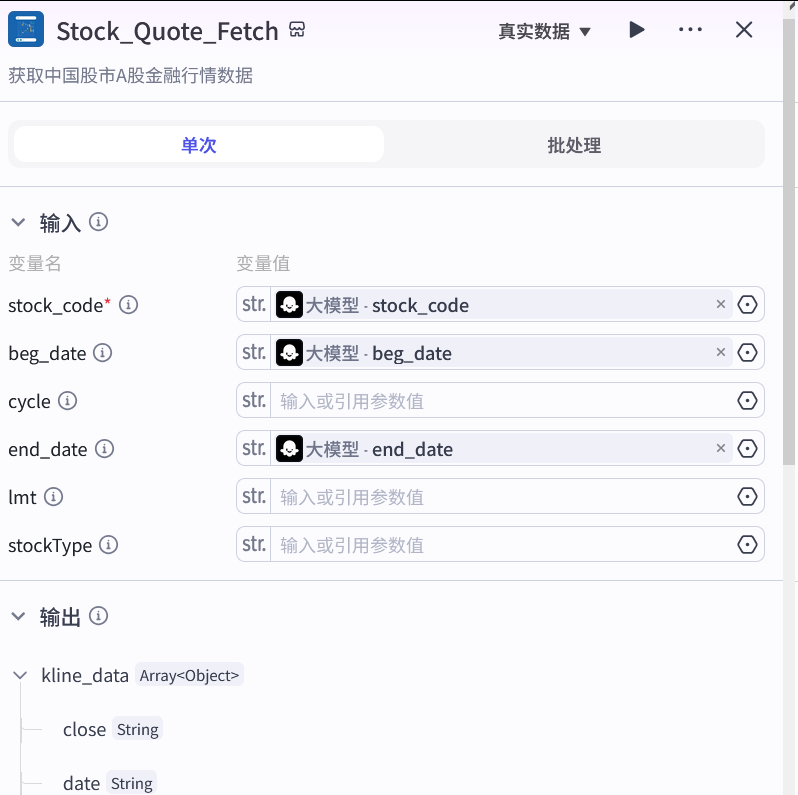Show info icon next to beg_date
Image resolution: width=798 pixels, height=795 pixels.
coord(102,353)
